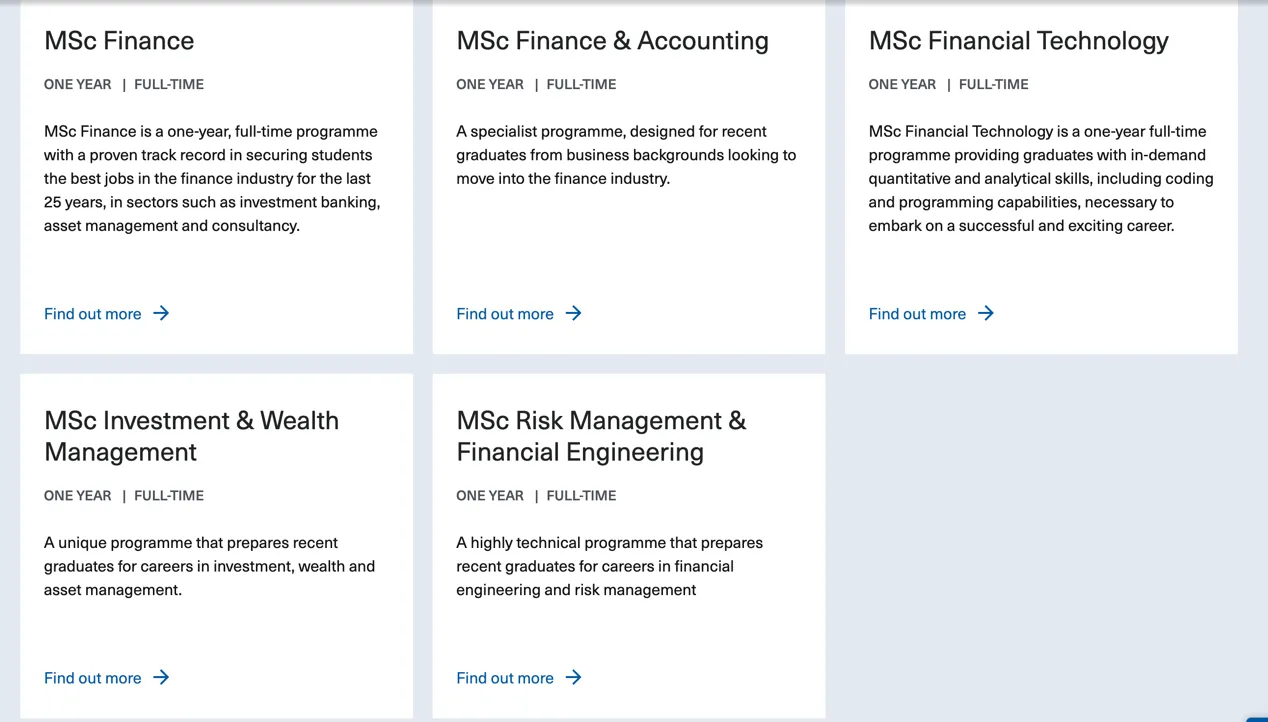Click the MSc Finance card heading
The height and width of the screenshot is (722, 1268).
point(119,41)
